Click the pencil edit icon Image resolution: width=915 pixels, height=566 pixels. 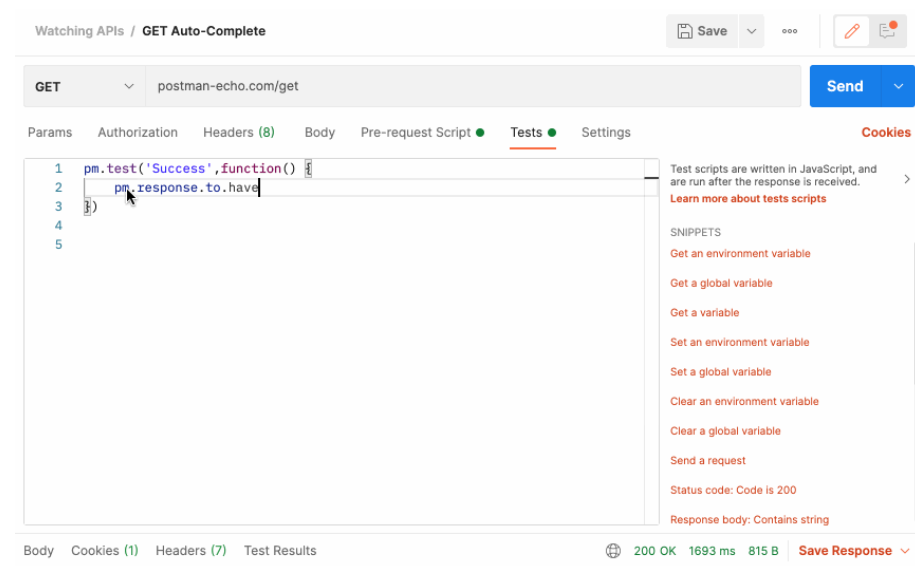[851, 31]
